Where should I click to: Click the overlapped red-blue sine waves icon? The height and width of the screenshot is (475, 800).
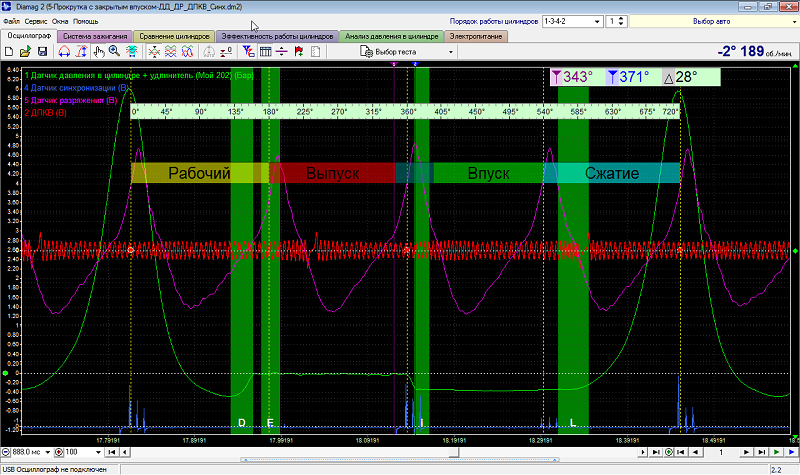[188, 52]
